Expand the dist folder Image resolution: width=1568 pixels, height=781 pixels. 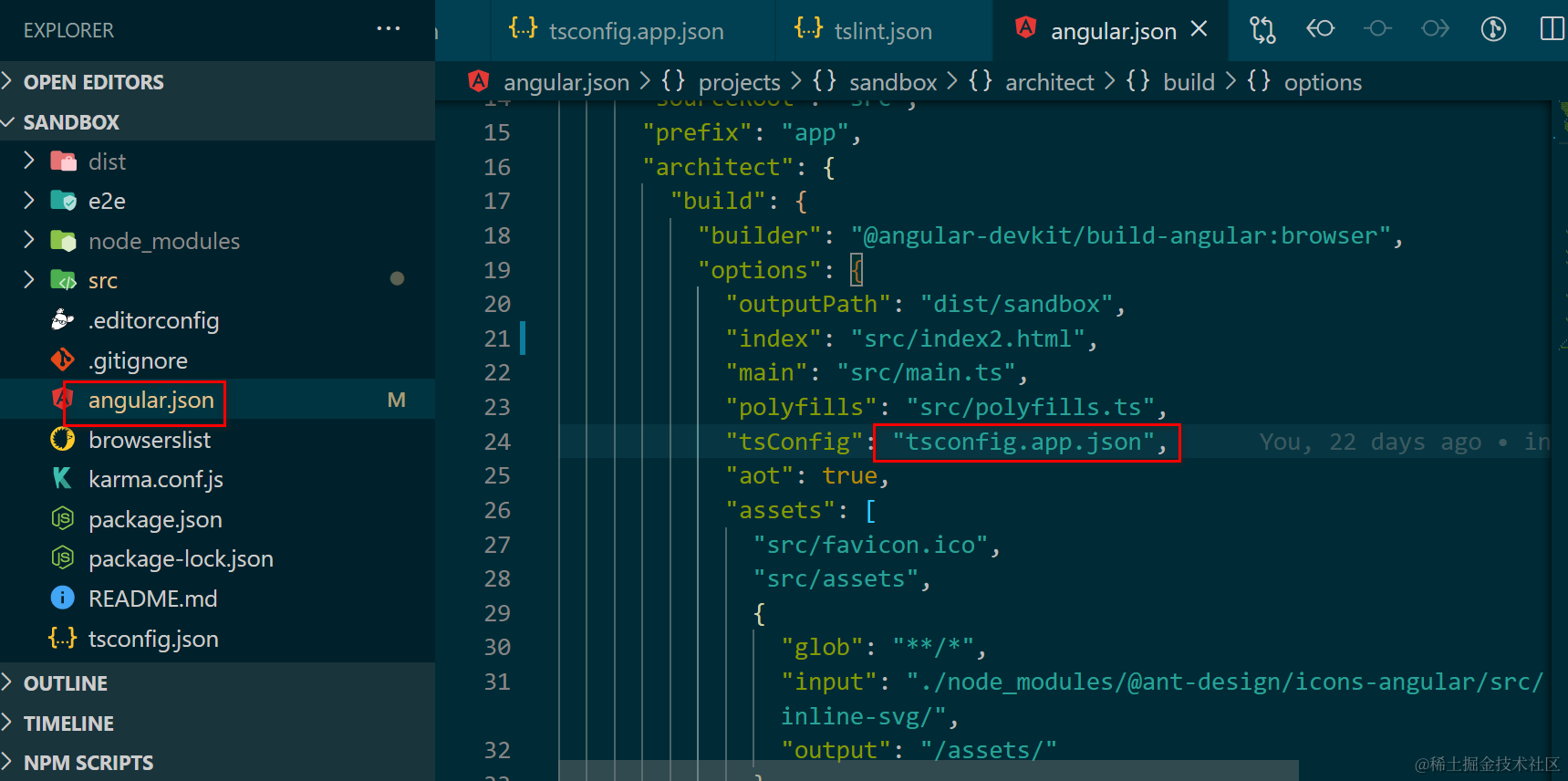click(x=217, y=161)
